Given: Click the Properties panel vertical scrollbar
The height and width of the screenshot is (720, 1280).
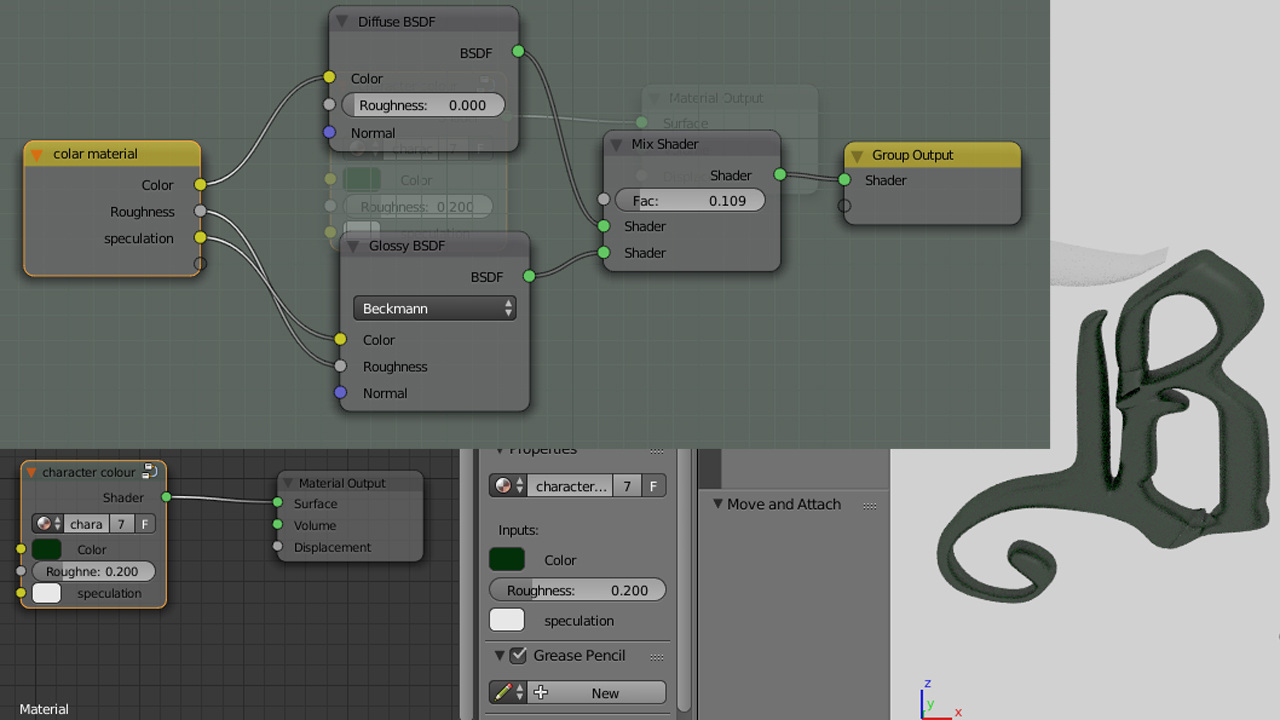Looking at the screenshot, I should tap(685, 580).
